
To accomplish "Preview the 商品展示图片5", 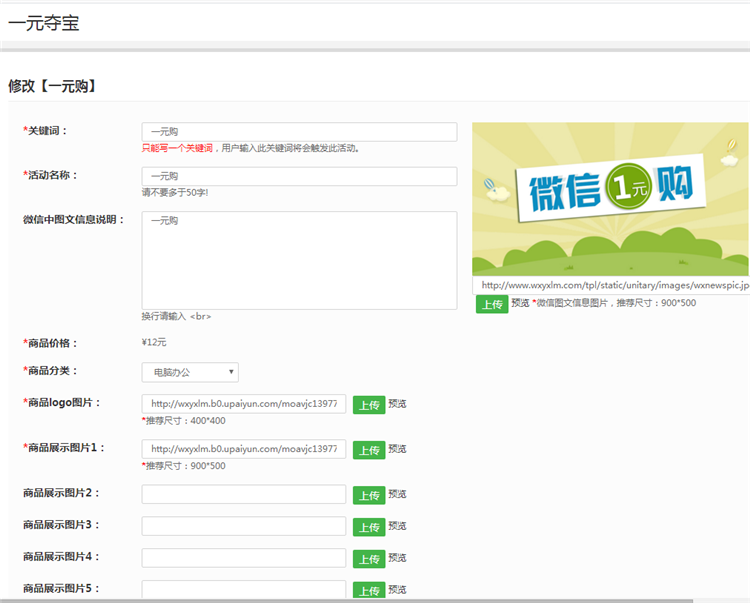I will point(397,589).
